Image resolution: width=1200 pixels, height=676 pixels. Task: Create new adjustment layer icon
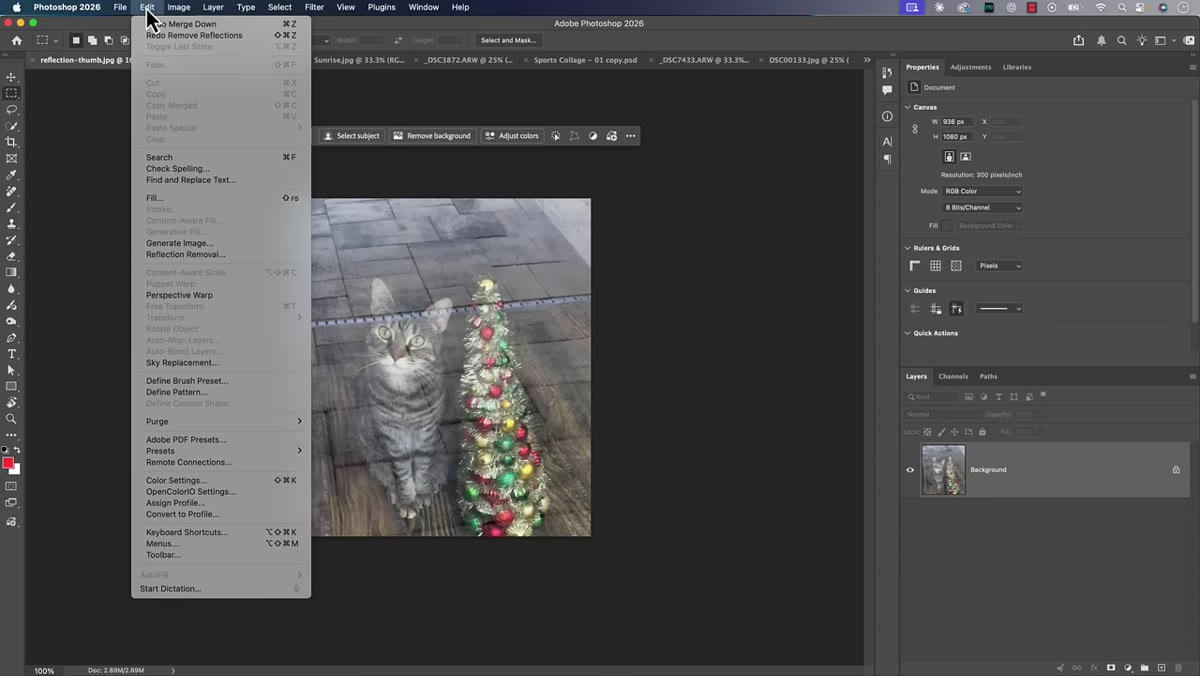click(x=1128, y=667)
